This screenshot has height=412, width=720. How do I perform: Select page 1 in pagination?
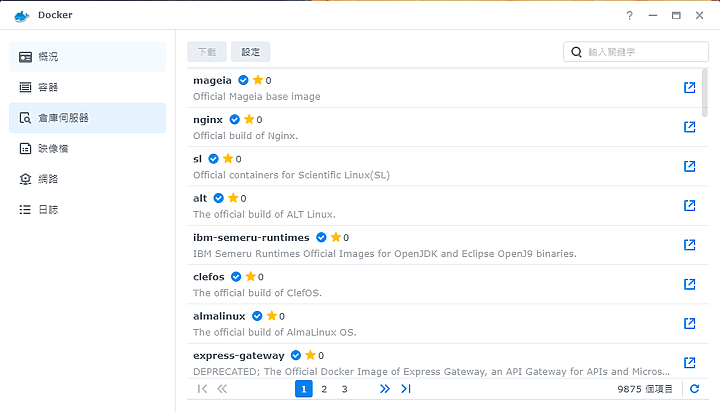click(x=304, y=389)
